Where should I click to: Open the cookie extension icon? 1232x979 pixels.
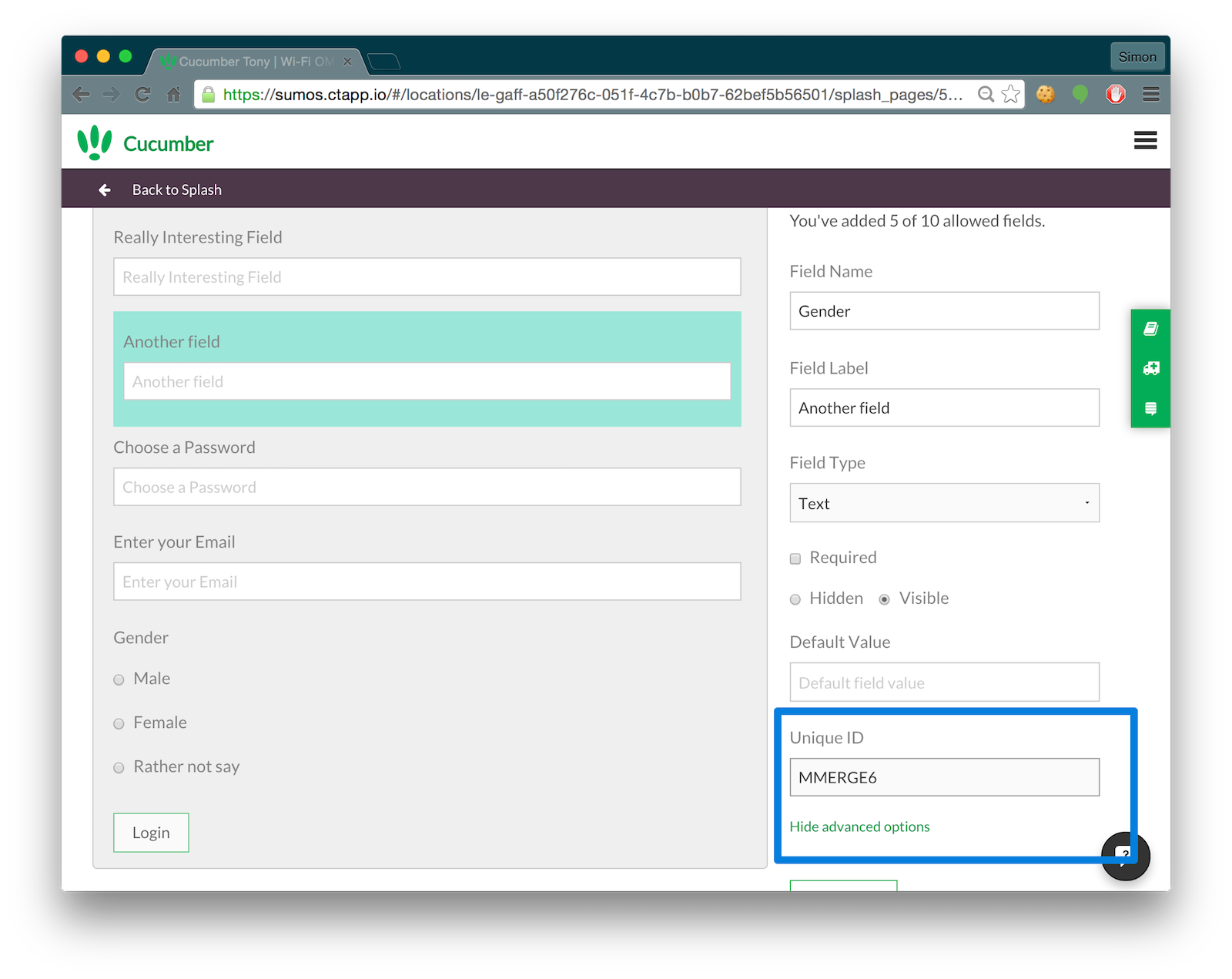(x=1045, y=94)
